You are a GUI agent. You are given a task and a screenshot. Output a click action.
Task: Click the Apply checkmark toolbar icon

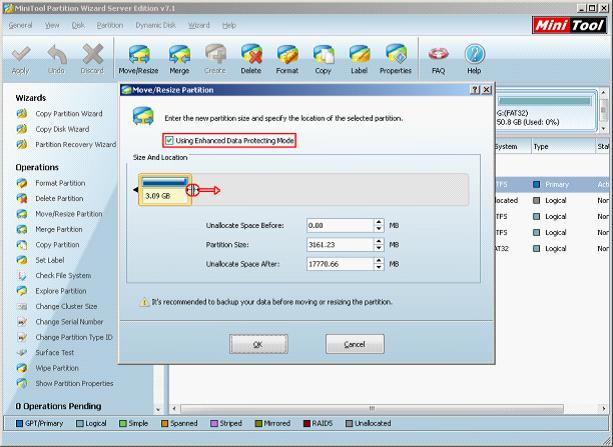point(21,59)
